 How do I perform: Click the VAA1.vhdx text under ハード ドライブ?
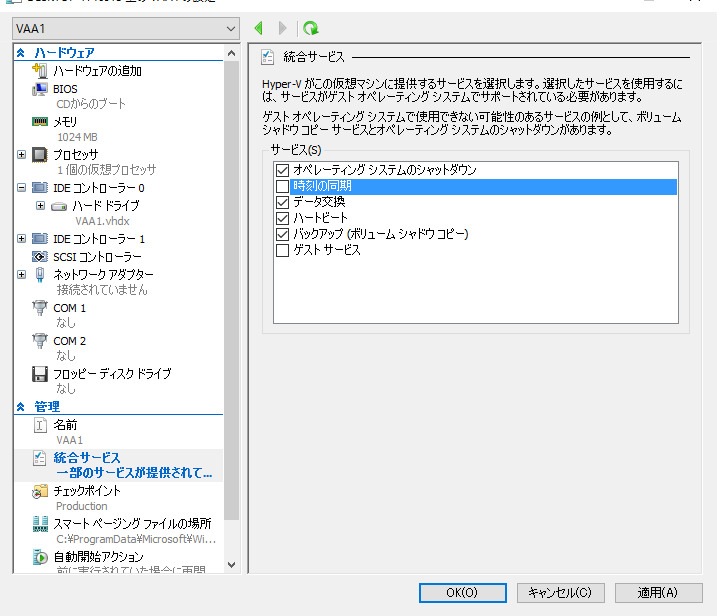click(x=102, y=221)
